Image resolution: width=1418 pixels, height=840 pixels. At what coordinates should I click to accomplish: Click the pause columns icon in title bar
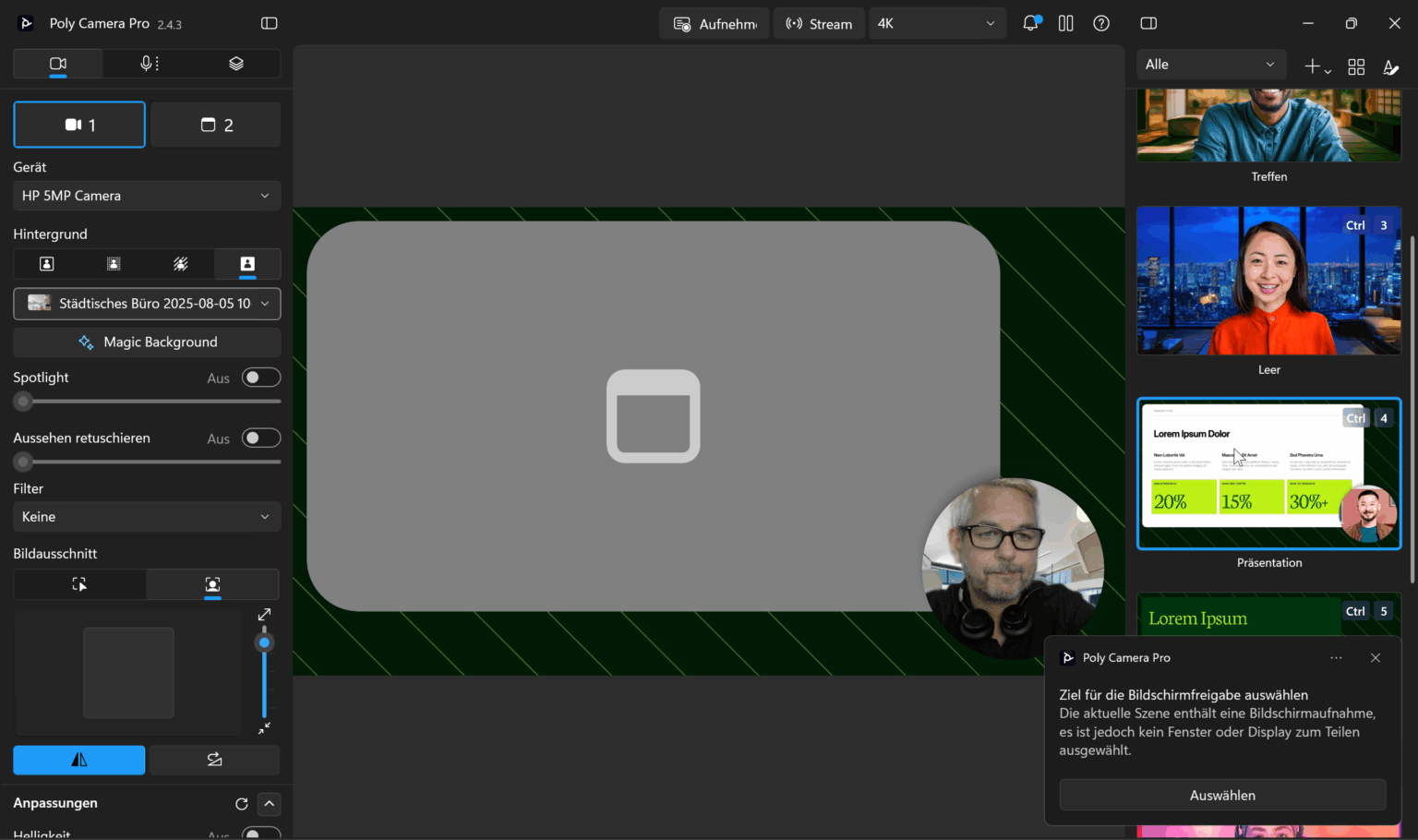(1065, 23)
